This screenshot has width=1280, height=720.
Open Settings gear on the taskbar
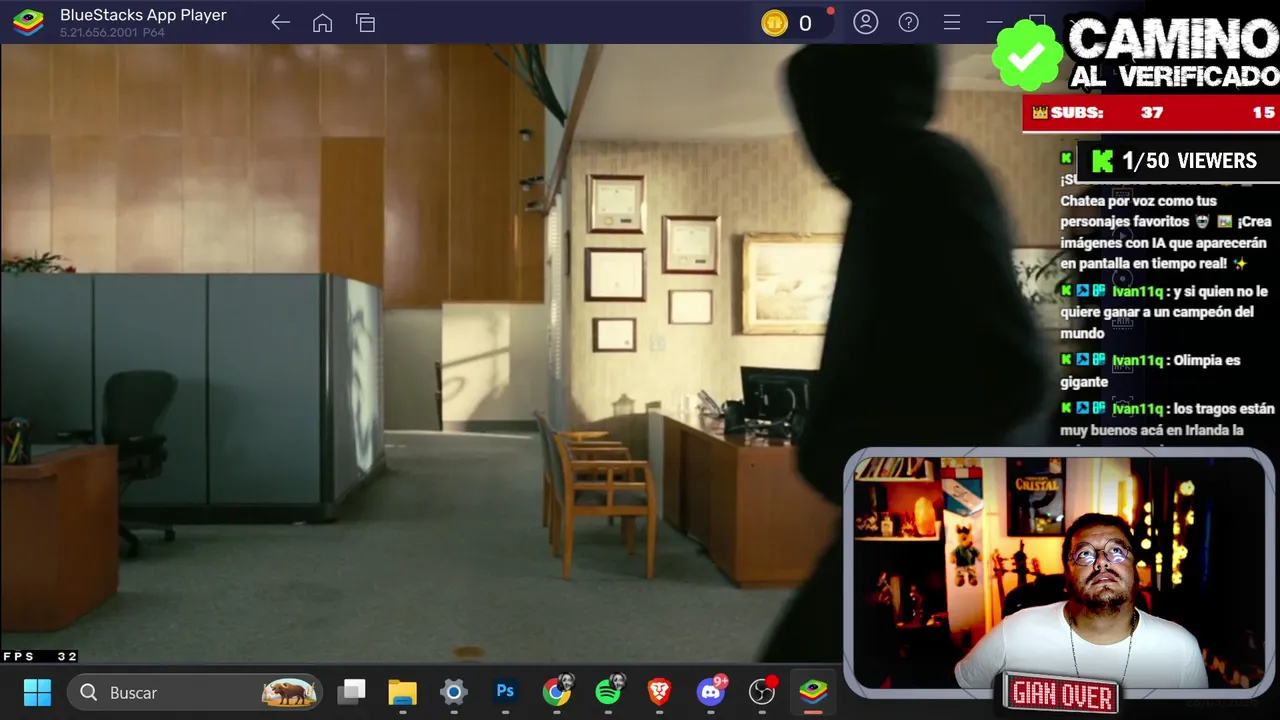click(454, 692)
